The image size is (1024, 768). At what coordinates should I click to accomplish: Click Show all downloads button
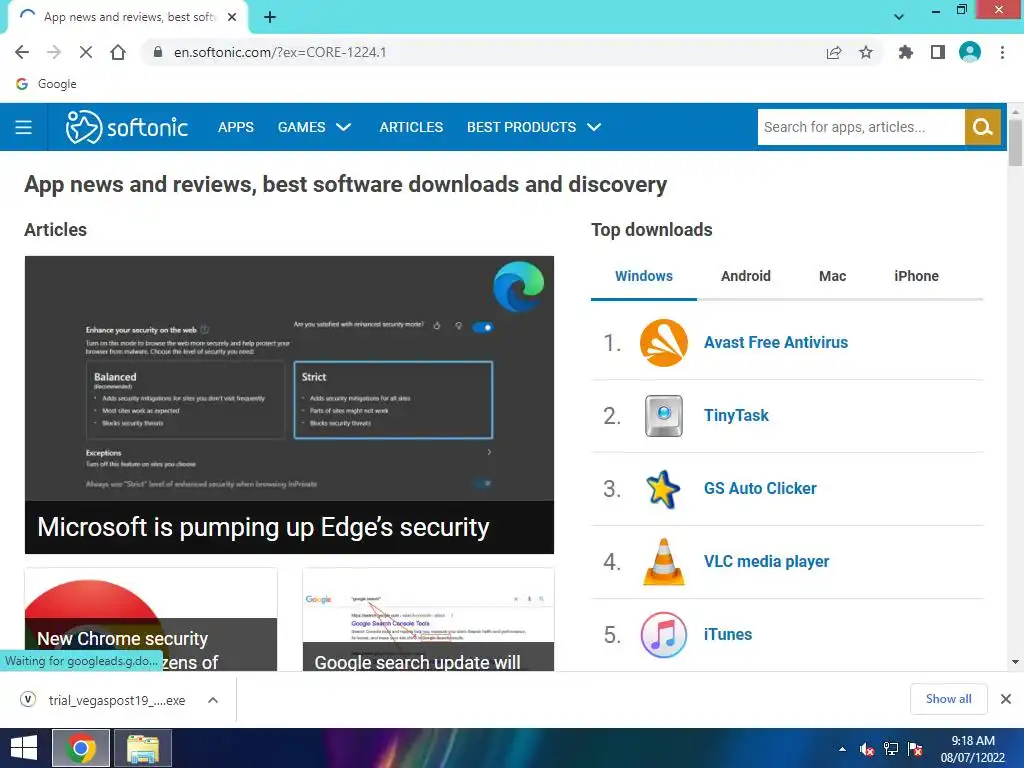point(948,699)
